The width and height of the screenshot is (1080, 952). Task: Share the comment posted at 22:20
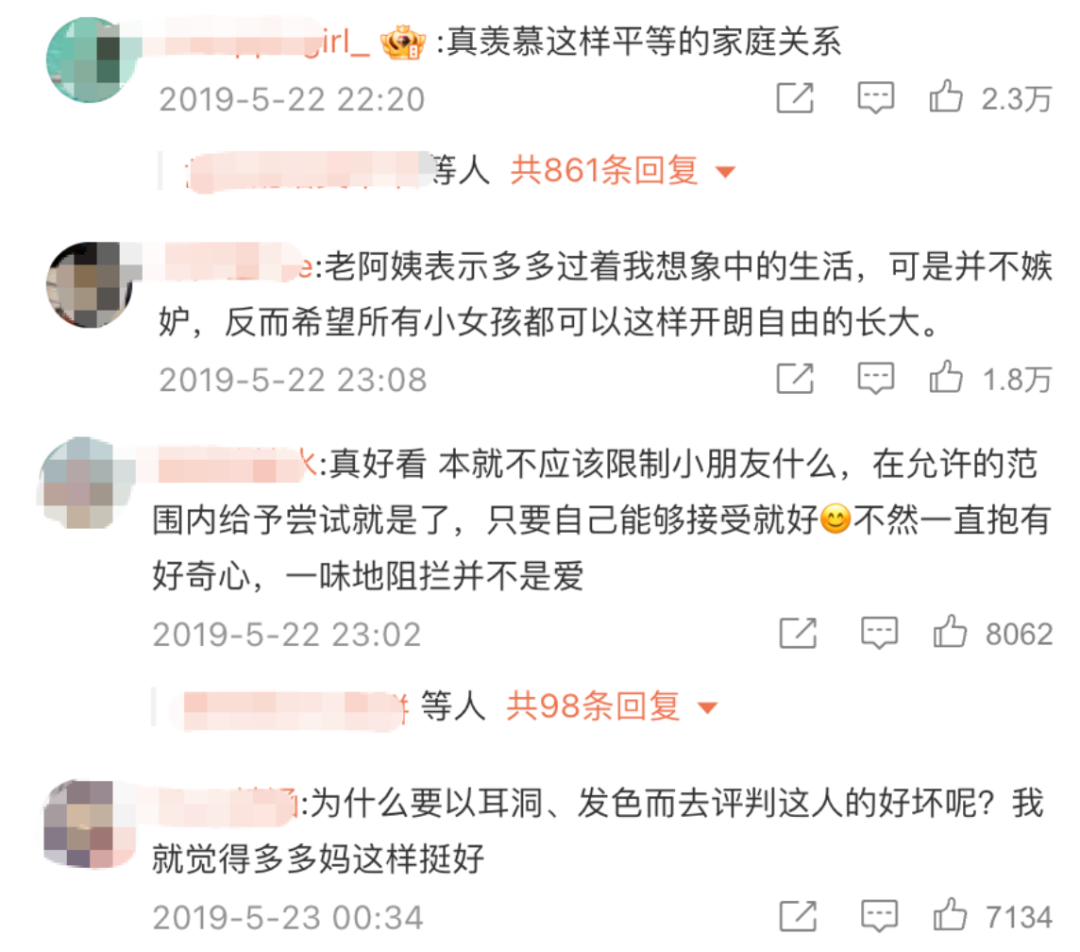[795, 97]
